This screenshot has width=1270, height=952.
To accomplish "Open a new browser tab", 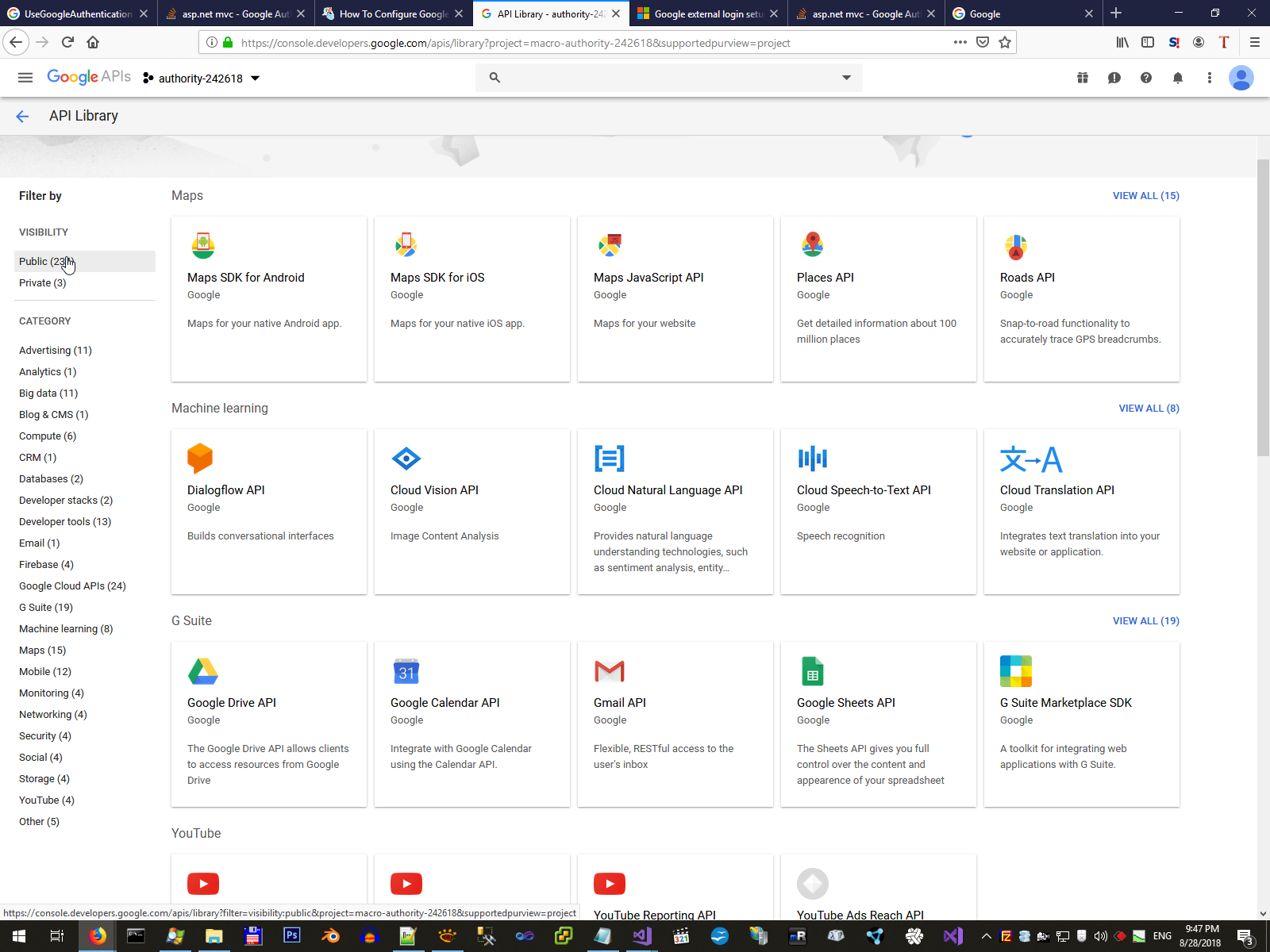I will tap(1116, 13).
